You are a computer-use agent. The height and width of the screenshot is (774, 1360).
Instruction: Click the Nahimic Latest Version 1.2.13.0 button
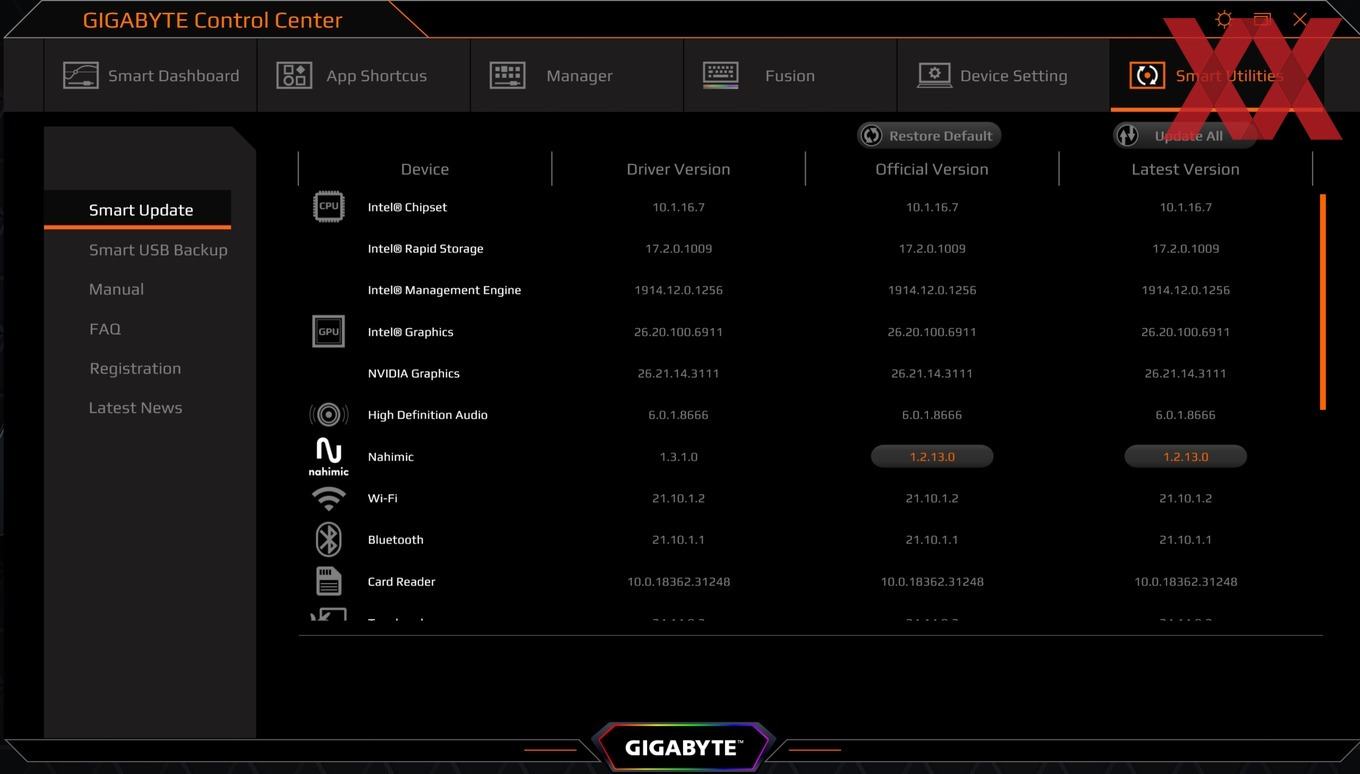(x=1185, y=456)
